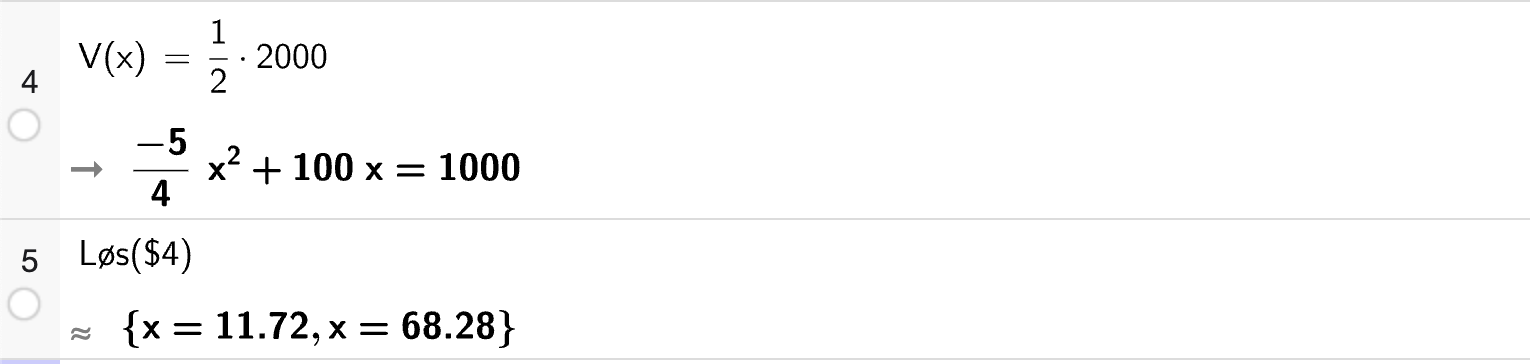Focus the Løs($4) command input
The height and width of the screenshot is (364, 1530).
coord(135,257)
